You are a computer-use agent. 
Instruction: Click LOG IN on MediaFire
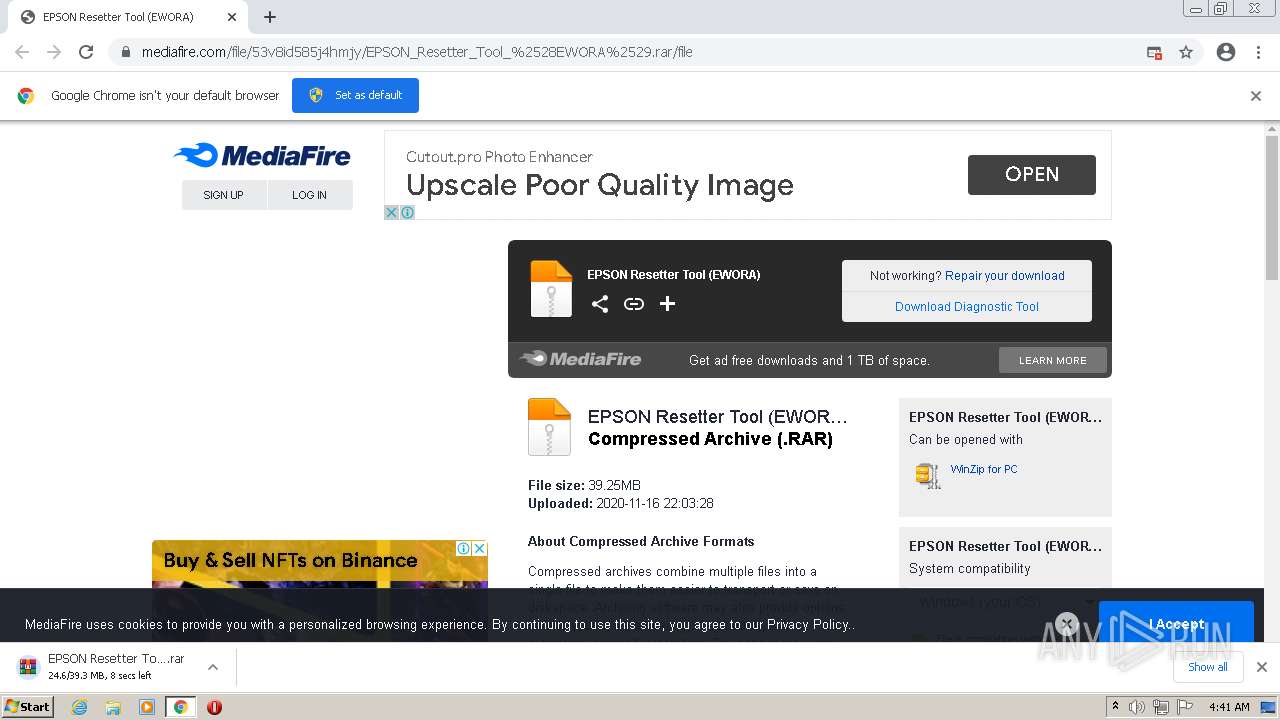[309, 195]
